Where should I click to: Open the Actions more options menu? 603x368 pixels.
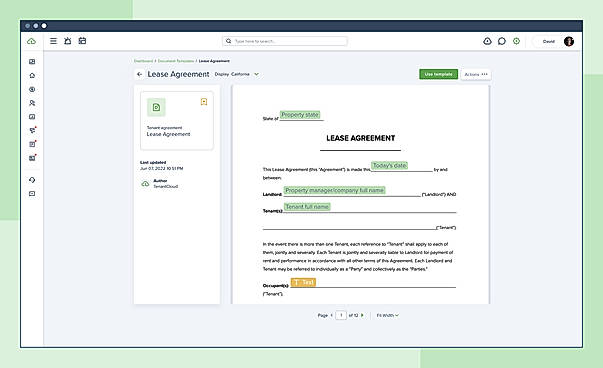[476, 74]
